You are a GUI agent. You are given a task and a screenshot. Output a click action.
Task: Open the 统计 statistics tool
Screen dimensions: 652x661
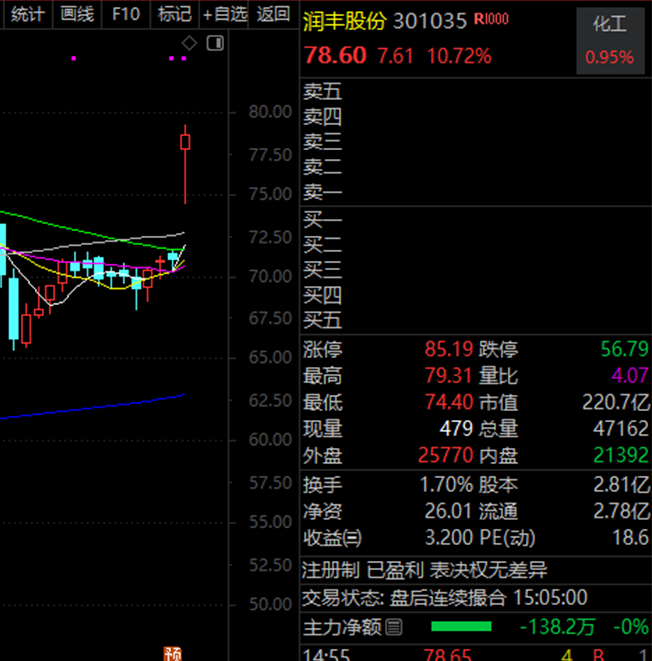pos(28,14)
